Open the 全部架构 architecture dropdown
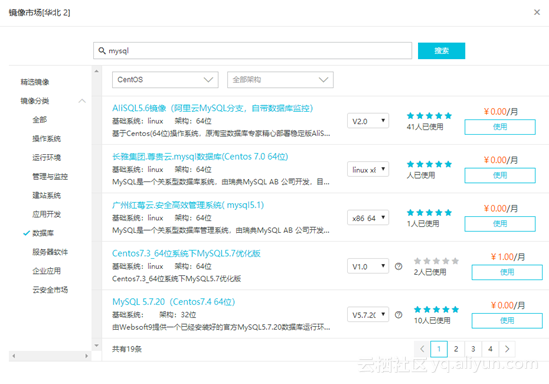Viewport: 549px width, 384px height. 280,80
